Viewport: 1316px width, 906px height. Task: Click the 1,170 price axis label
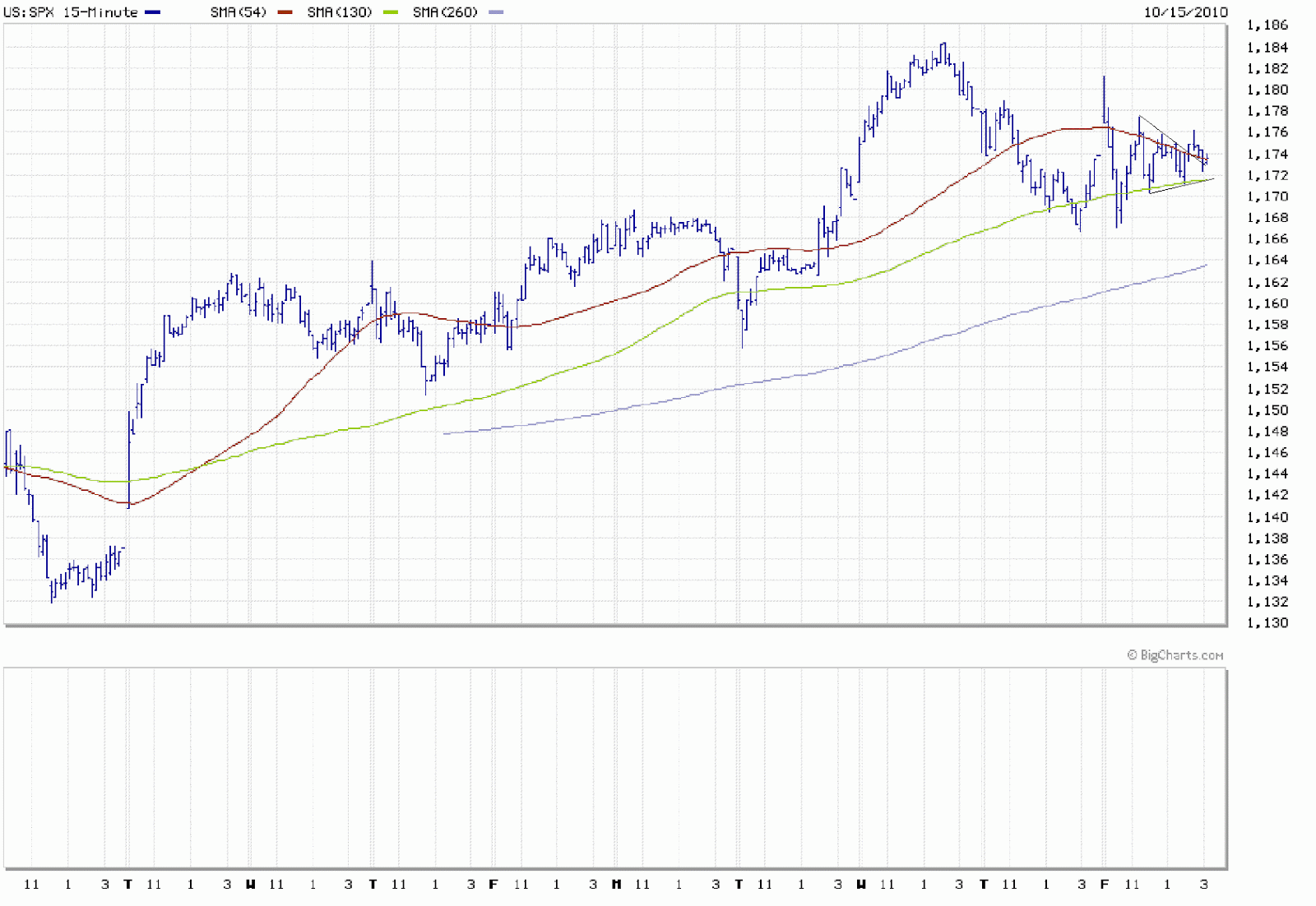click(1267, 196)
